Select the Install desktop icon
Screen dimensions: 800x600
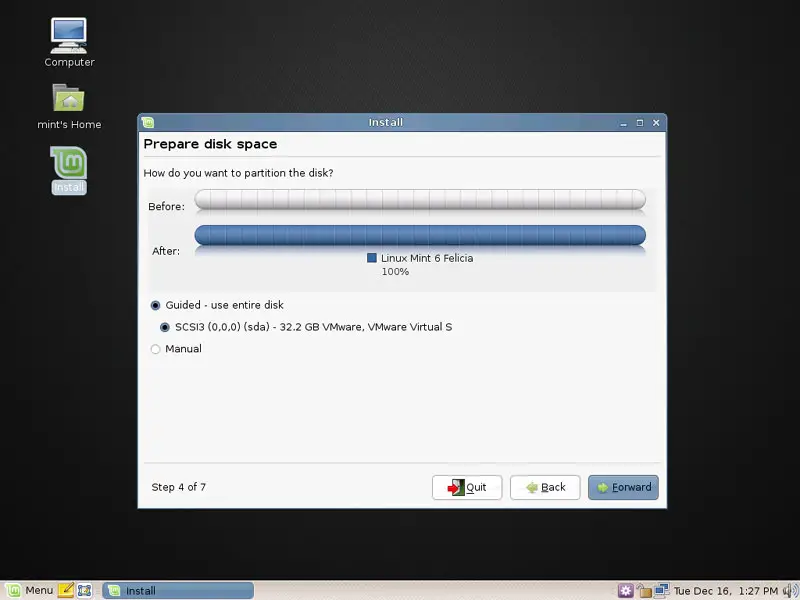(69, 170)
